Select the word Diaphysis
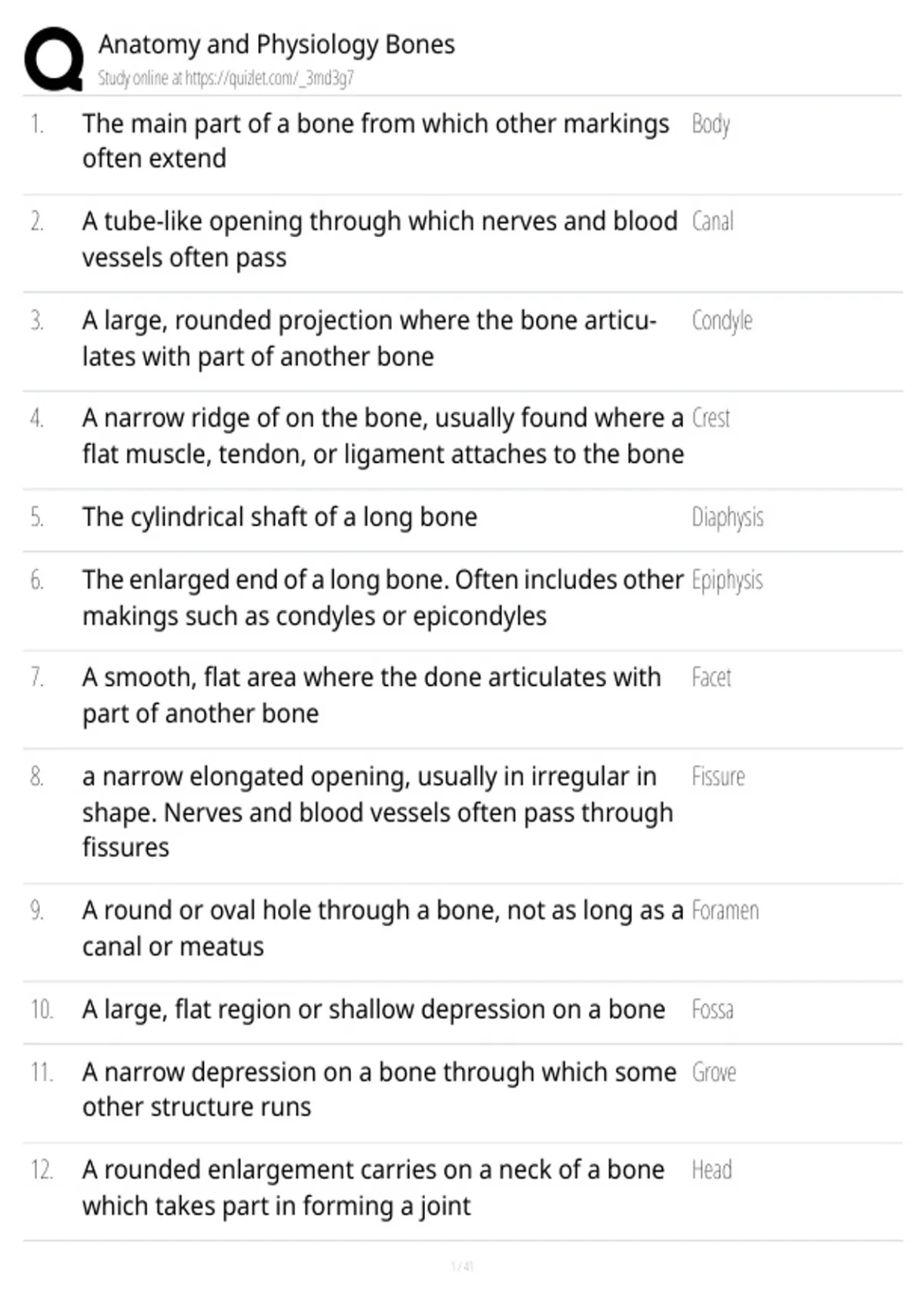 [728, 517]
